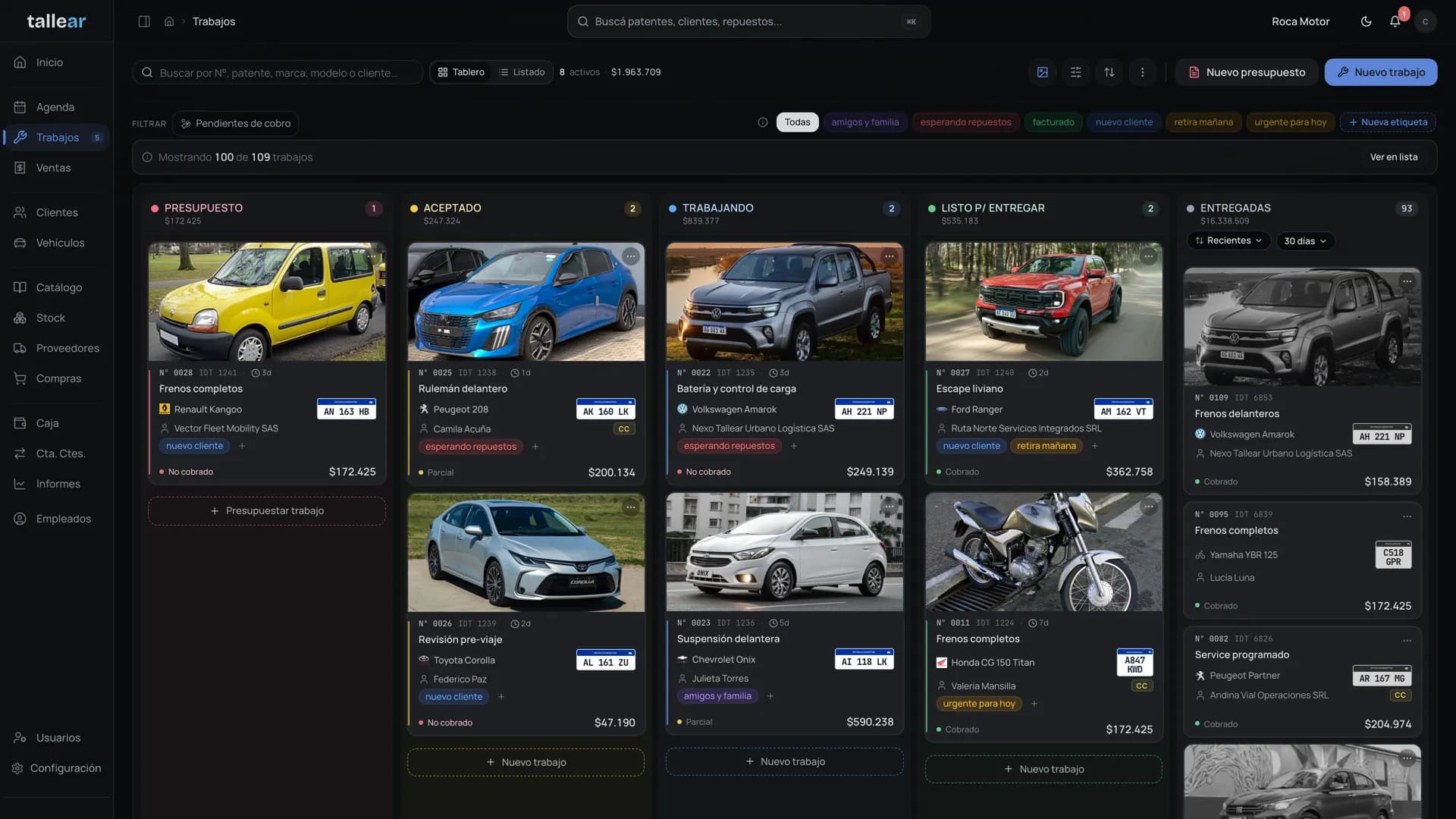
Task: Create Nueva etiqueta tag
Action: pyautogui.click(x=1388, y=122)
